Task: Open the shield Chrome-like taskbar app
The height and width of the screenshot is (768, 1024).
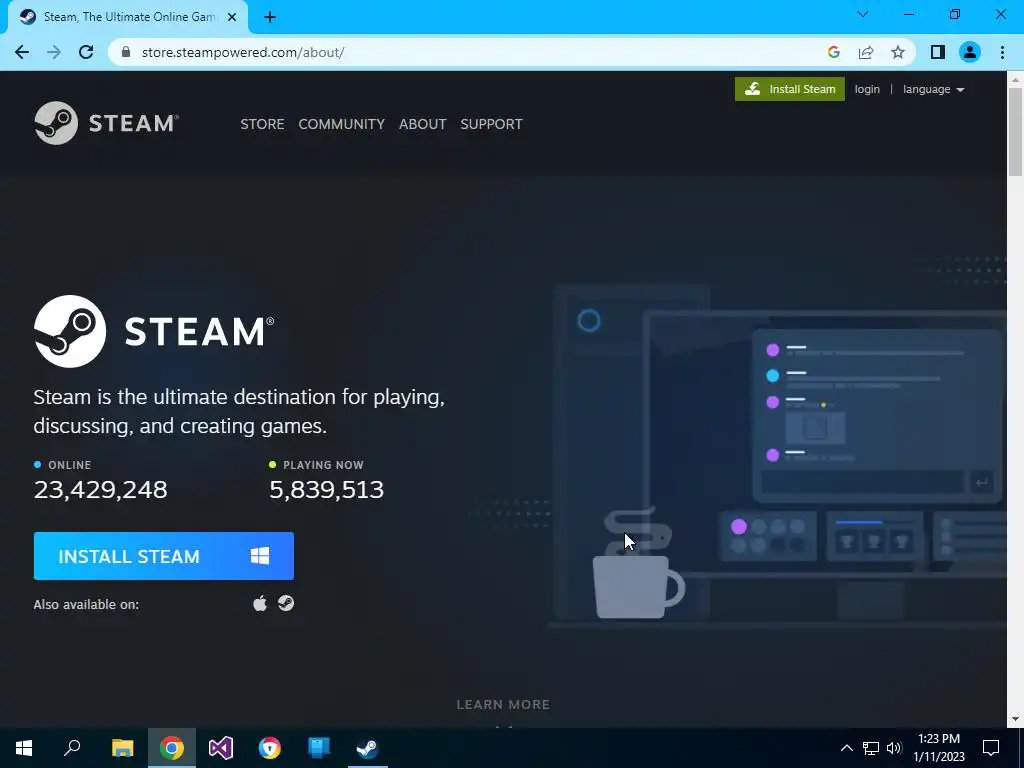Action: pyautogui.click(x=270, y=748)
